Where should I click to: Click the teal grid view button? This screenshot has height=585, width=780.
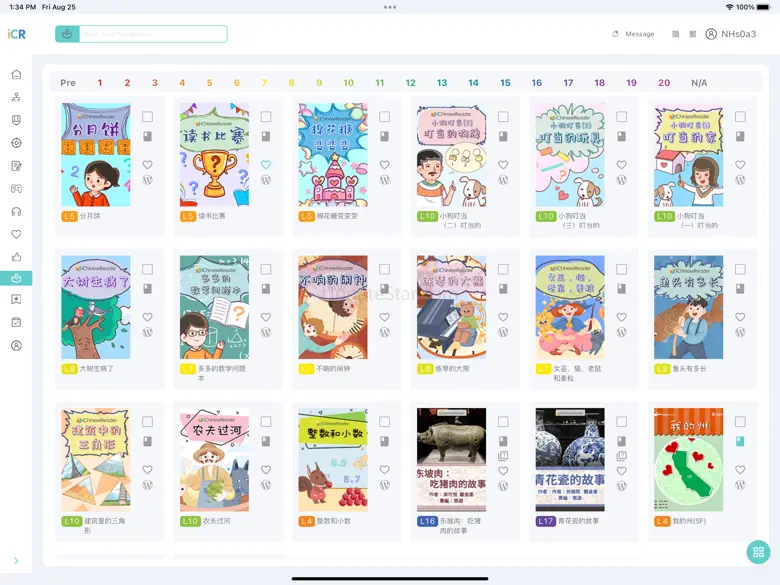click(x=757, y=552)
